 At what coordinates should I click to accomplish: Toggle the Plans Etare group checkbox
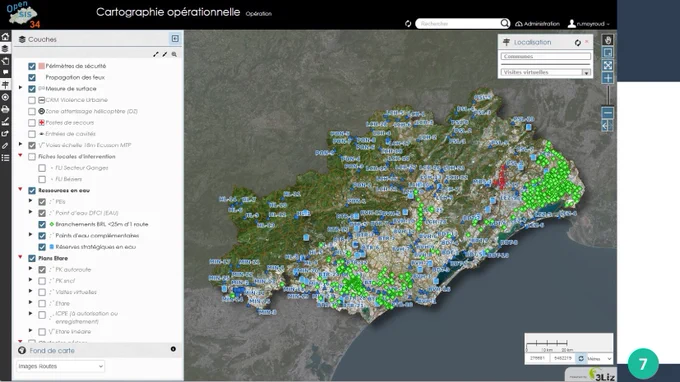tap(32, 258)
